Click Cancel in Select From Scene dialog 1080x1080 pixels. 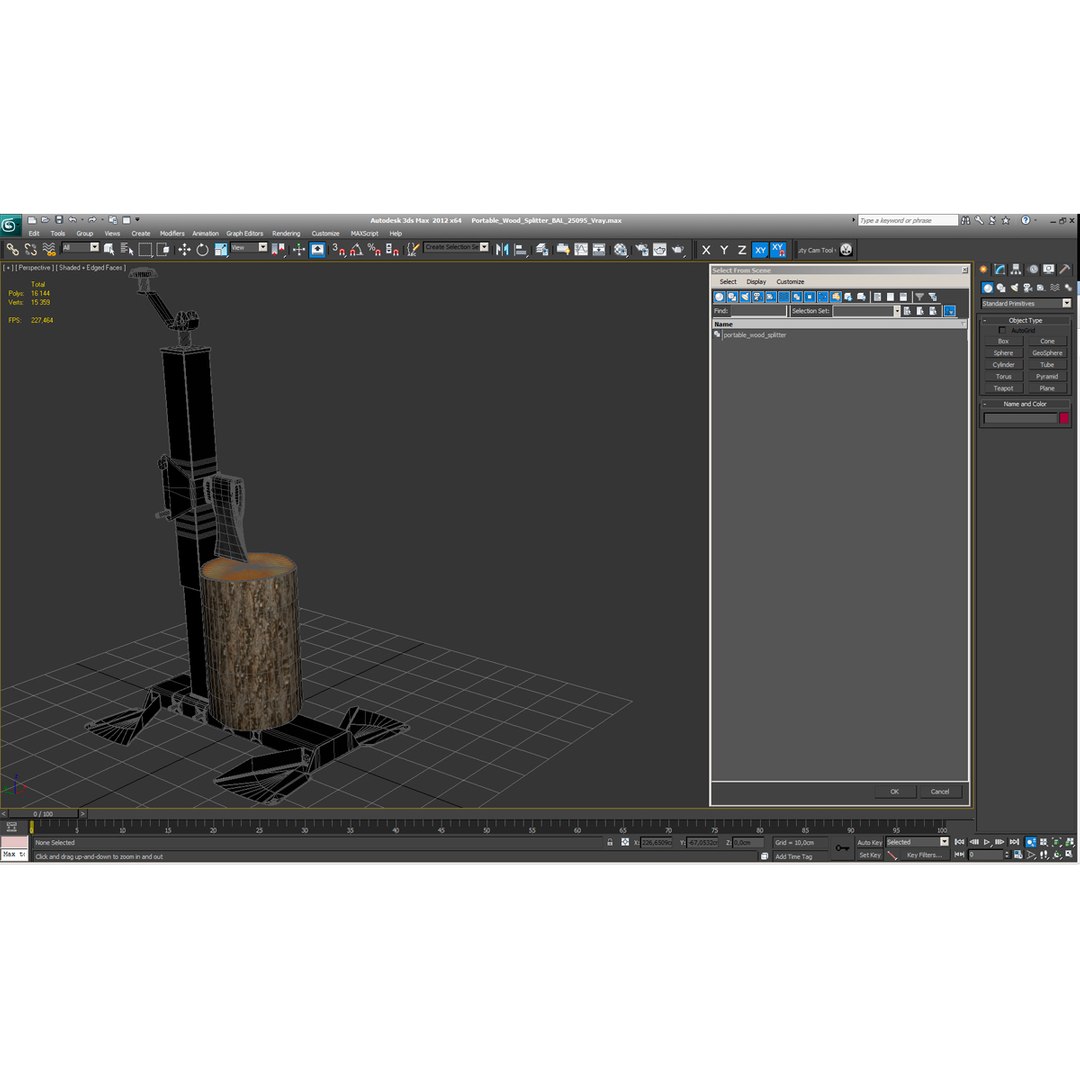939,791
